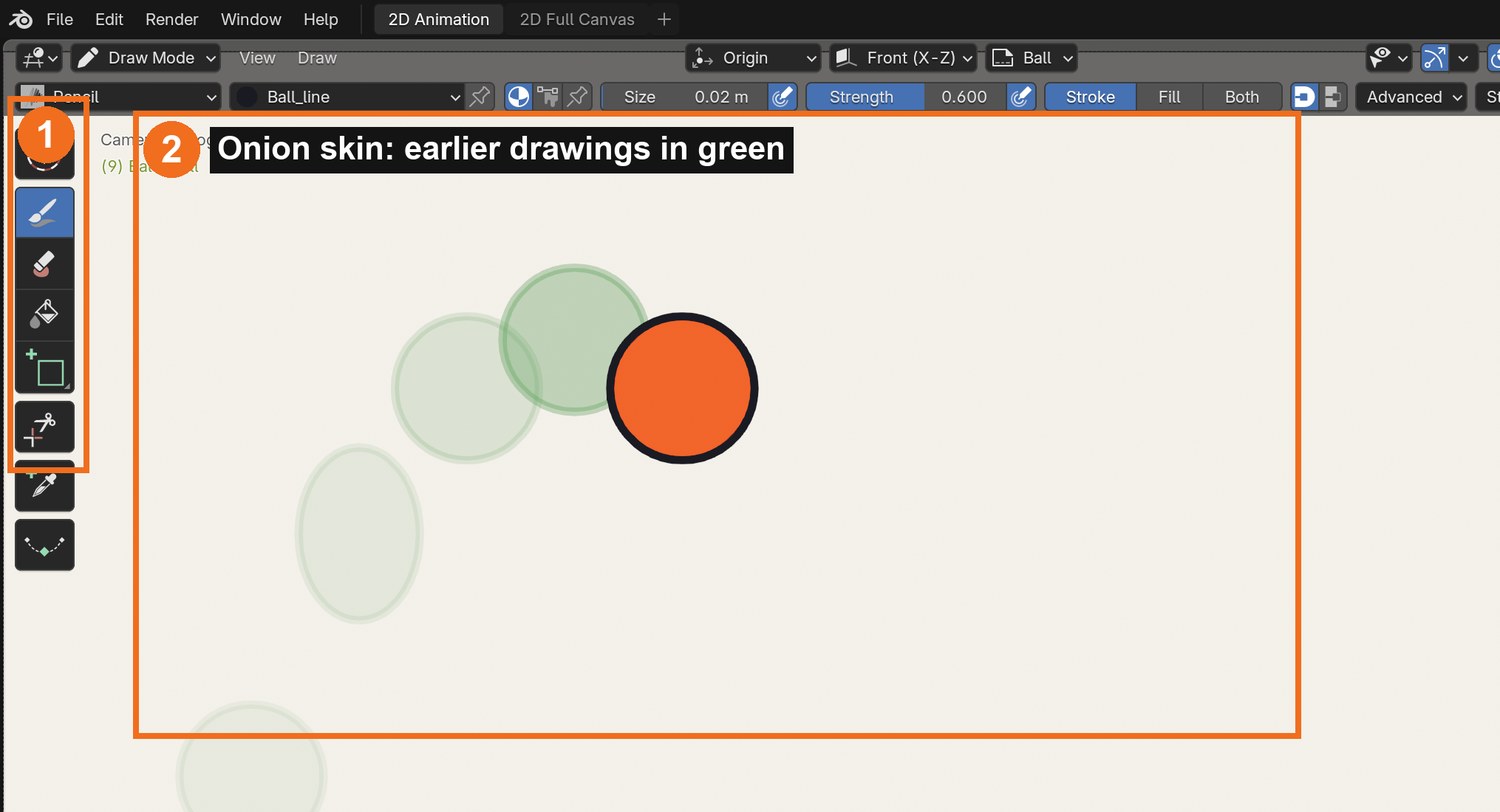Select the Fill mode button
Image resolution: width=1500 pixels, height=812 pixels.
(x=1169, y=97)
